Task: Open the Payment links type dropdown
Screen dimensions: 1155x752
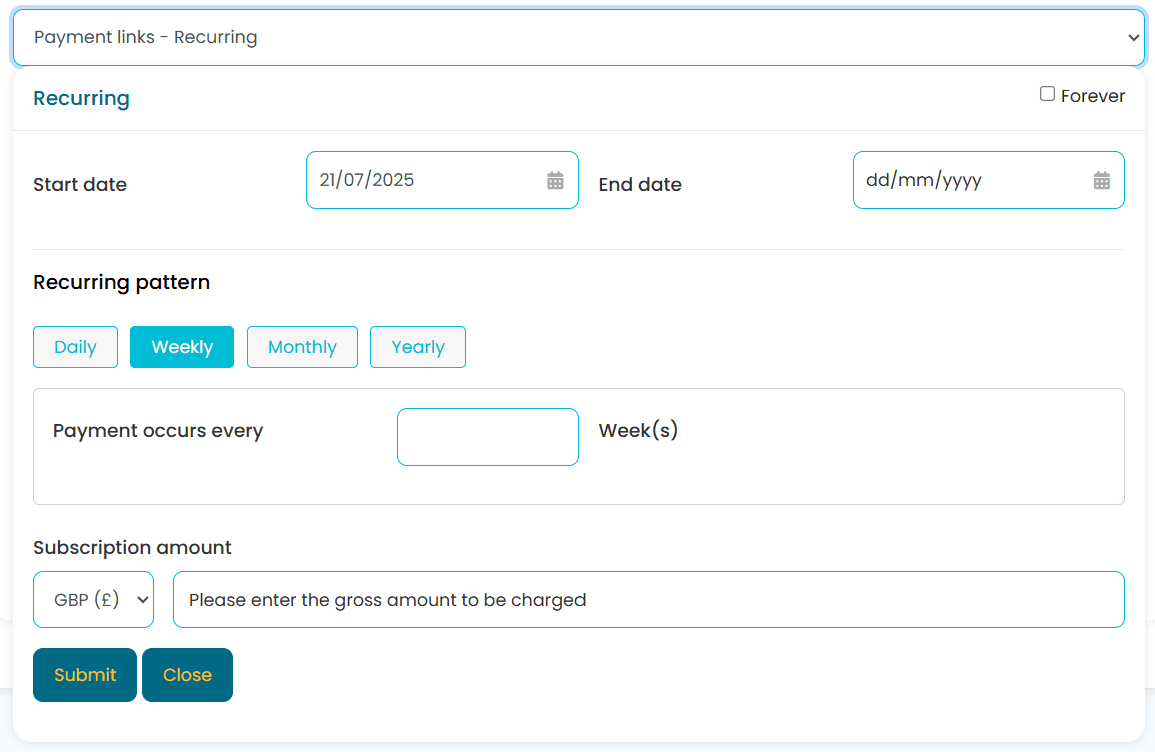Action: tap(578, 37)
